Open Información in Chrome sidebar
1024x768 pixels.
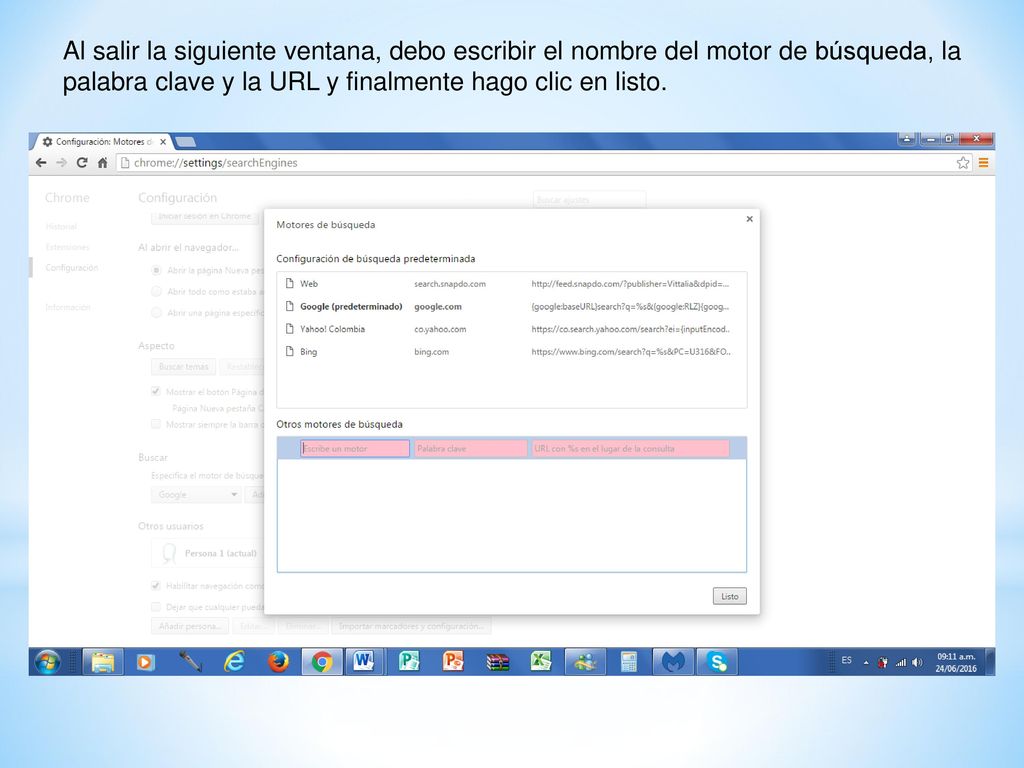68,308
